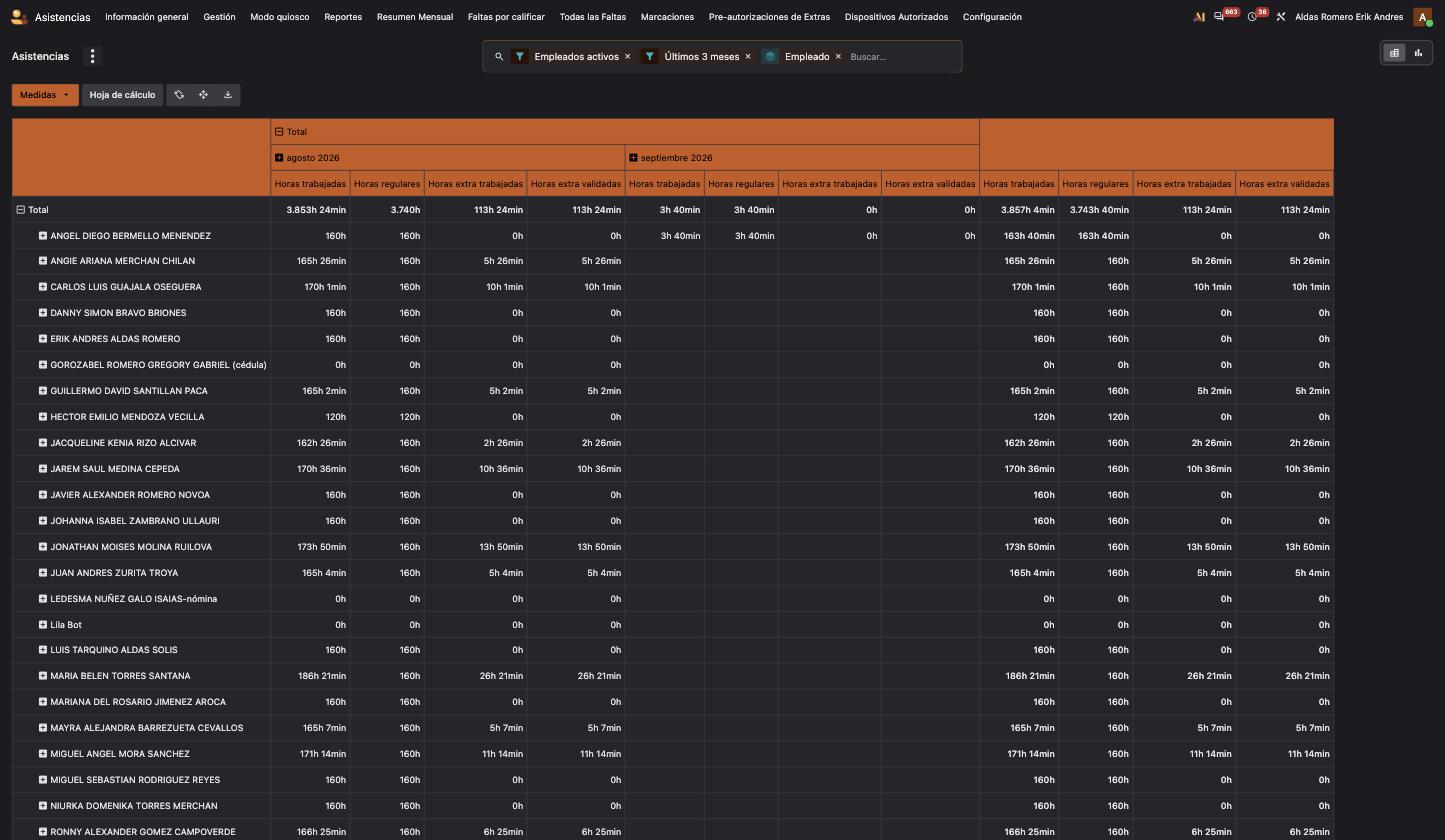Collapse the Total row
Screen dimensions: 1445x840
tap(20, 210)
